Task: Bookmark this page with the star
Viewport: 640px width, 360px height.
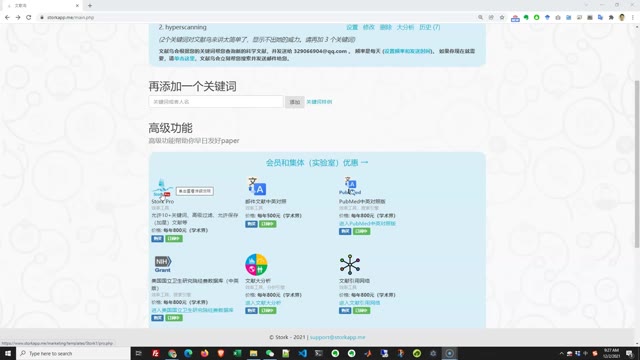Action: tap(502, 17)
